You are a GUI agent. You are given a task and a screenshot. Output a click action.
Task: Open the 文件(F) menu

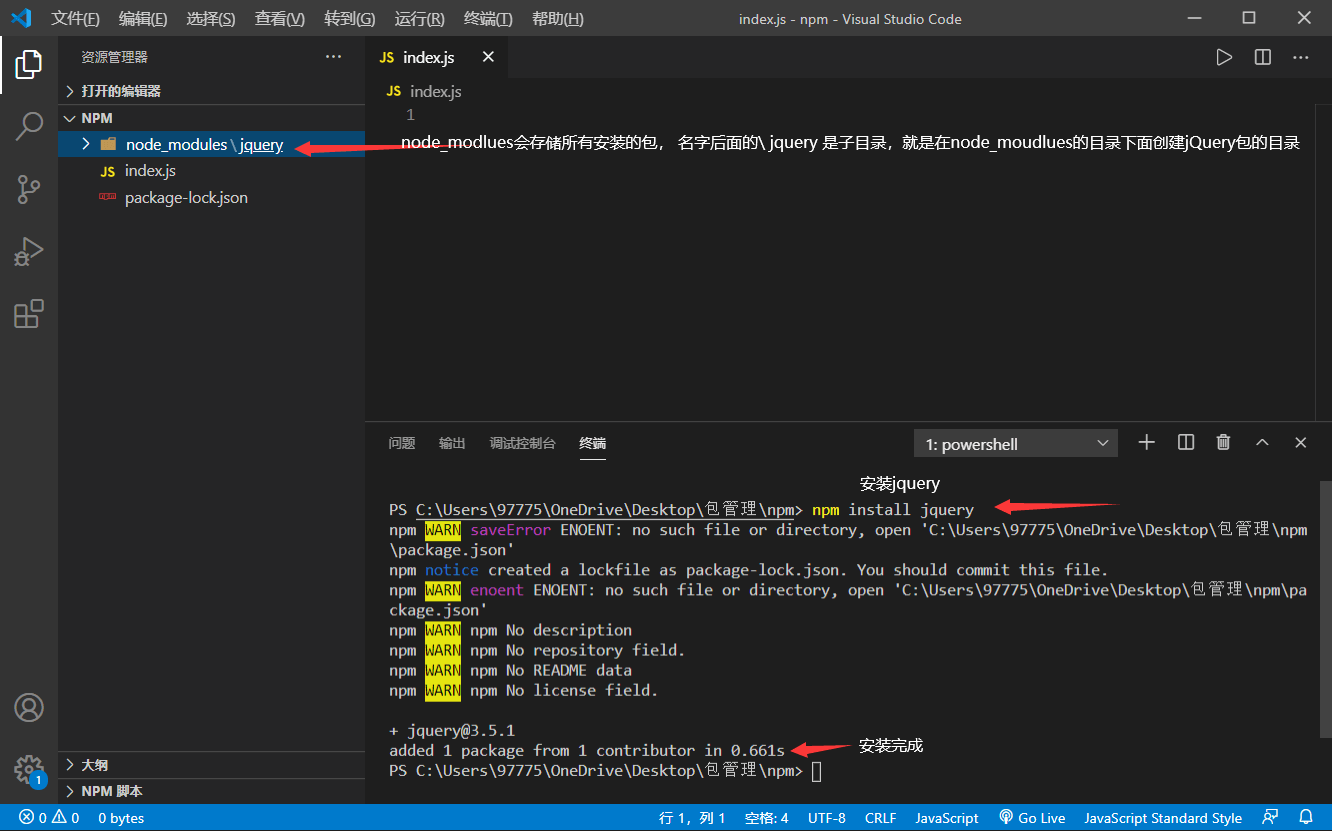point(76,19)
